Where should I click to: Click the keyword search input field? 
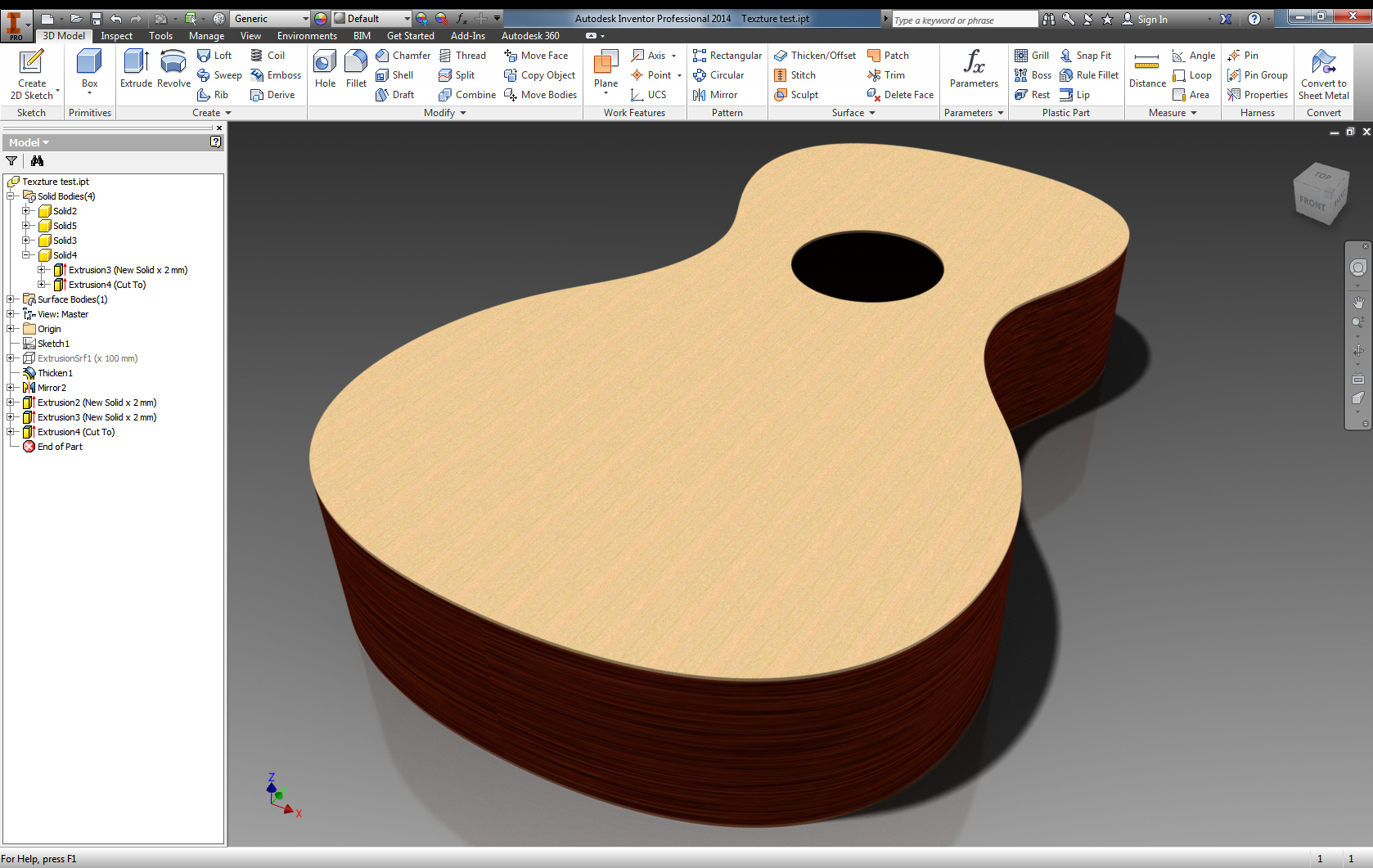coord(964,20)
